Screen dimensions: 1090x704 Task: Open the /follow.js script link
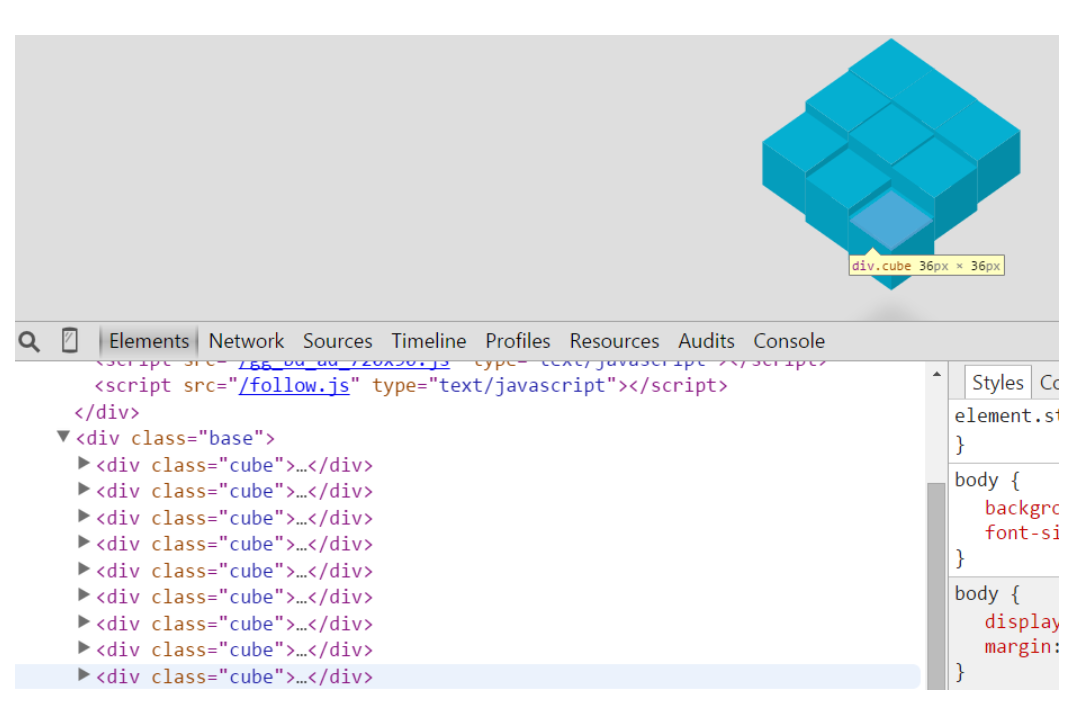coord(294,385)
